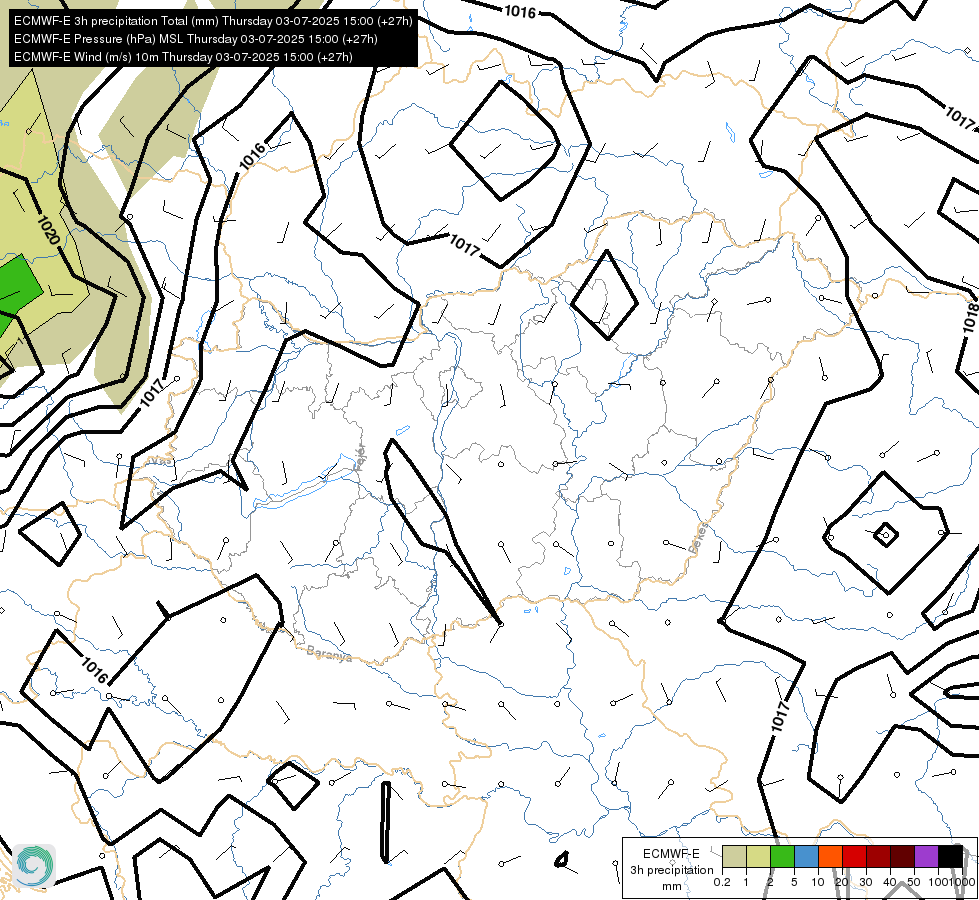Screen dimensions: 979x900
Task: Click the Baranya county label
Action: pos(329,654)
